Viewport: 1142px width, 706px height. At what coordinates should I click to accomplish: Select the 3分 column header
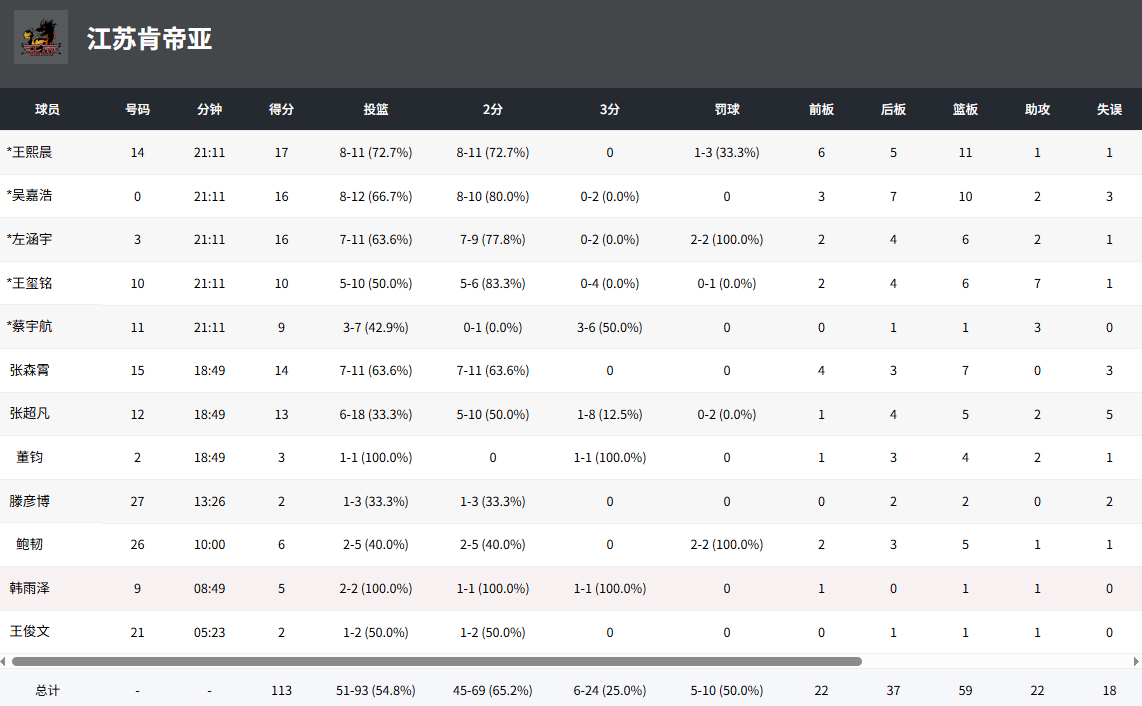point(609,109)
